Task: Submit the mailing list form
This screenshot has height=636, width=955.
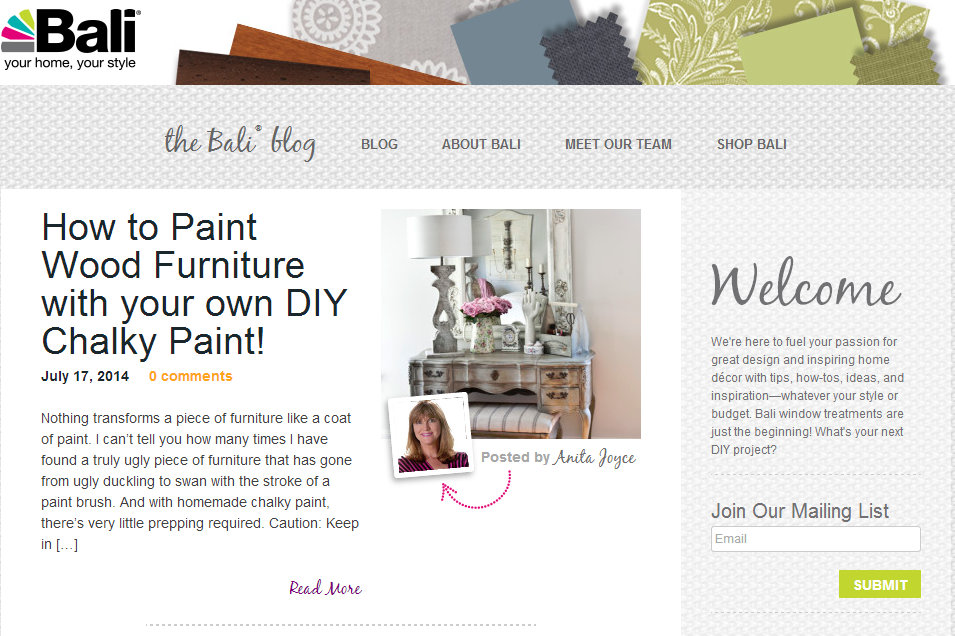Action: tap(879, 584)
